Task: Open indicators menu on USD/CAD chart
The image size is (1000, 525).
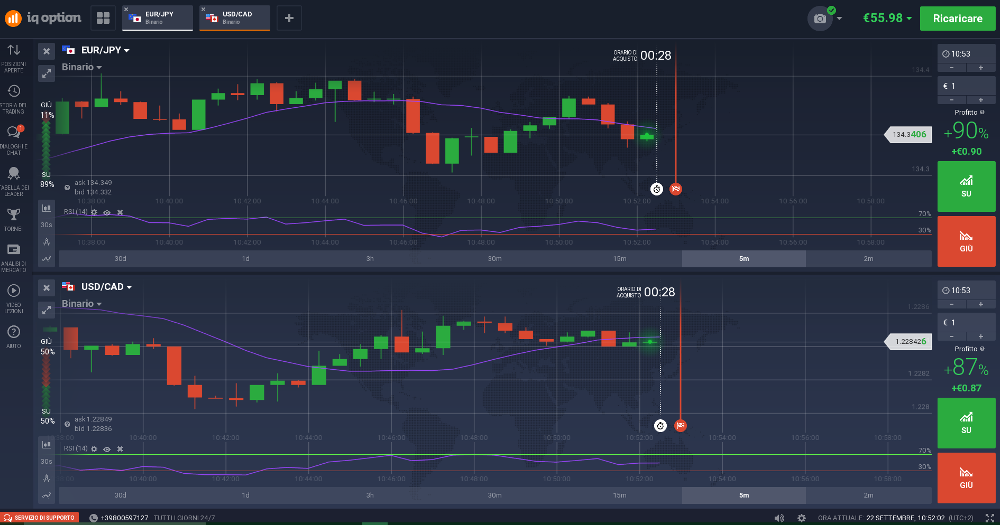Action: tap(47, 495)
